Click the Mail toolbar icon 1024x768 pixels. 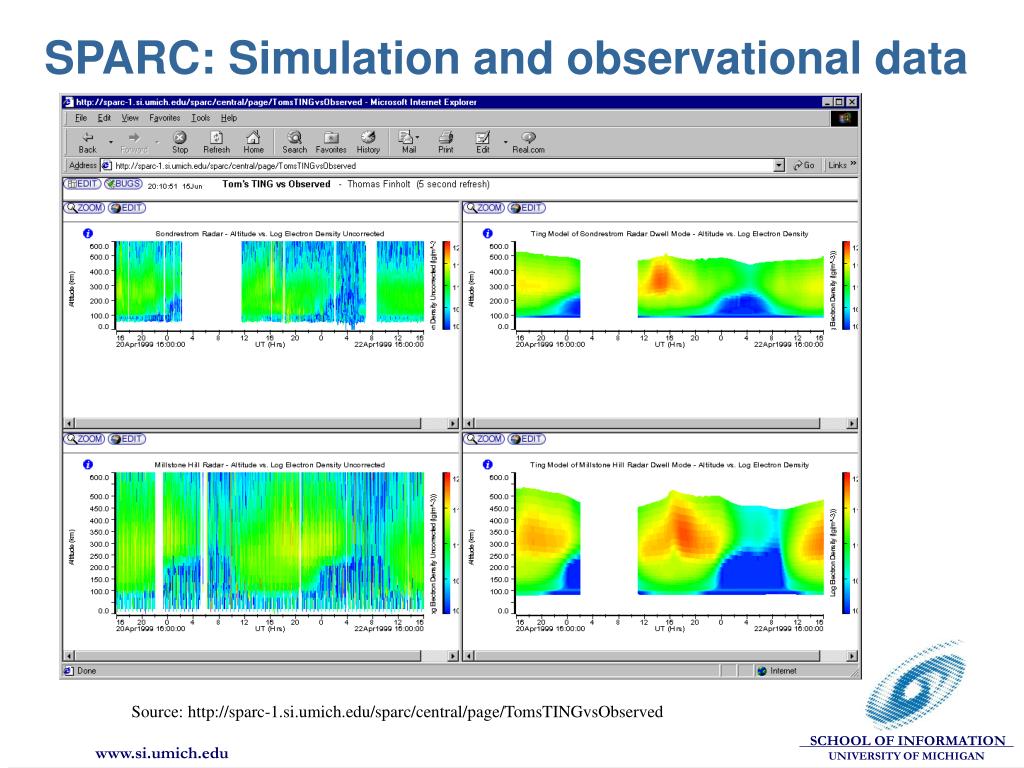(408, 142)
